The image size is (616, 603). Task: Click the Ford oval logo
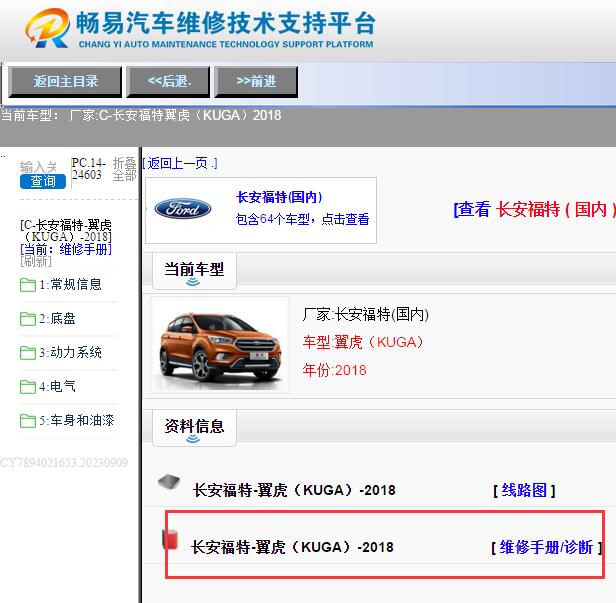tap(183, 209)
